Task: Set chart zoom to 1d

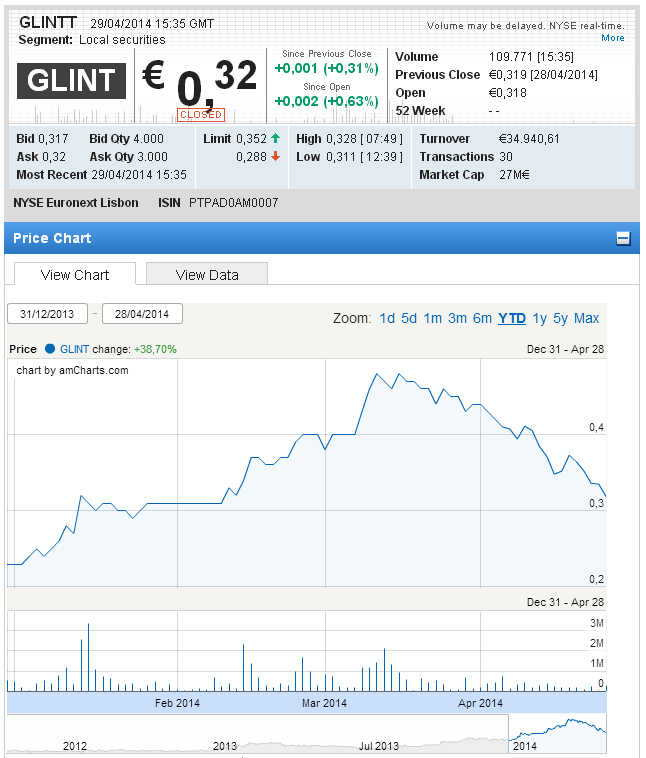Action: pos(387,318)
